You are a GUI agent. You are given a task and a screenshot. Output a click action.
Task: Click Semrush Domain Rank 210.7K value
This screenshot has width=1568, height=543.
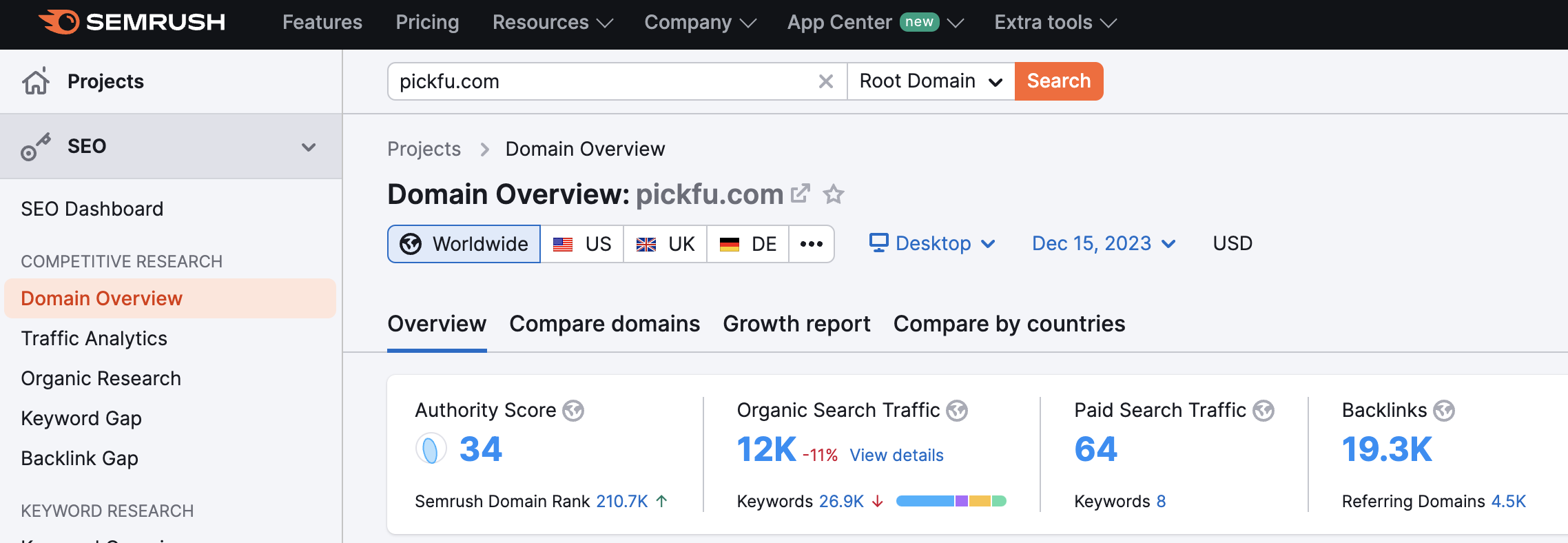pos(622,501)
